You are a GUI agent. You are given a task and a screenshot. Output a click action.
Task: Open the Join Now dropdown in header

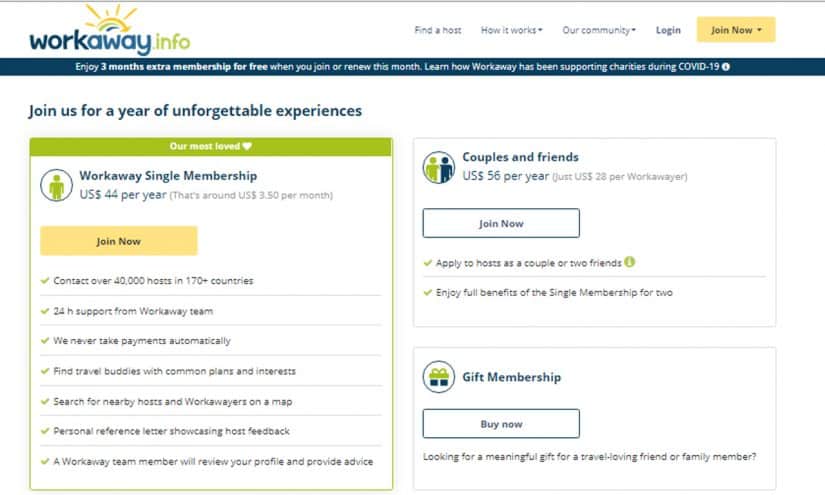(736, 30)
